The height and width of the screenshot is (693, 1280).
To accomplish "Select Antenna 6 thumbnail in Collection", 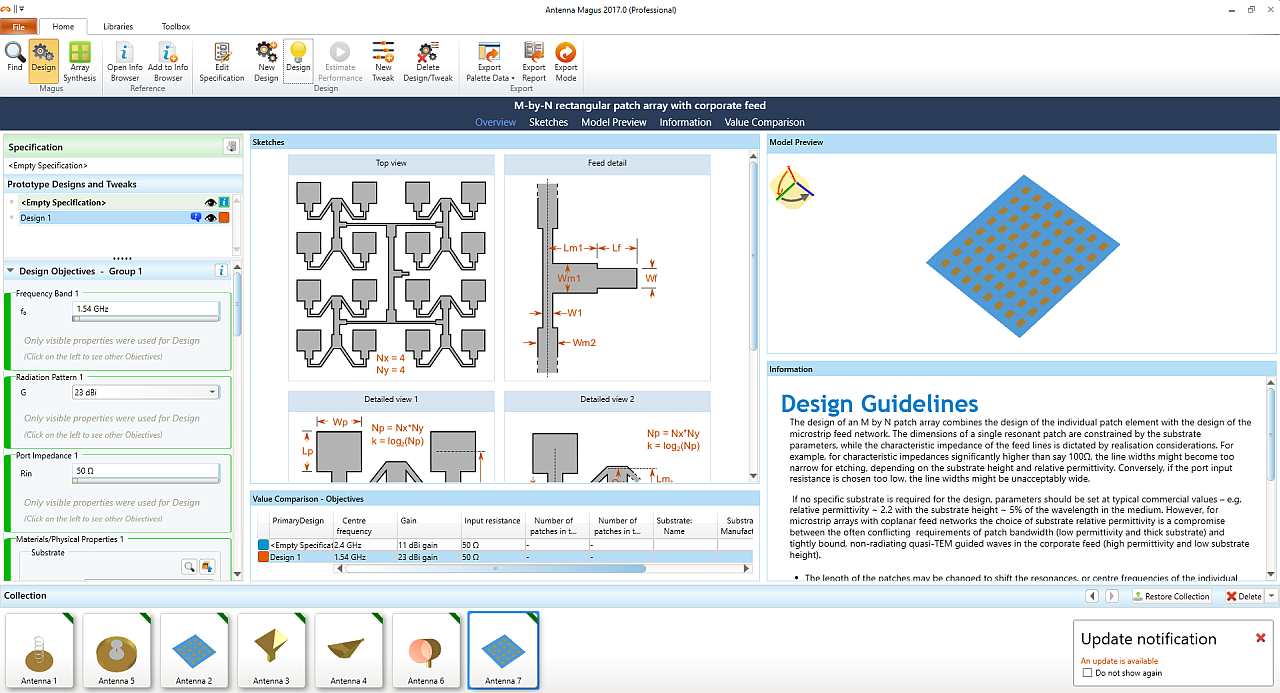I will point(426,651).
